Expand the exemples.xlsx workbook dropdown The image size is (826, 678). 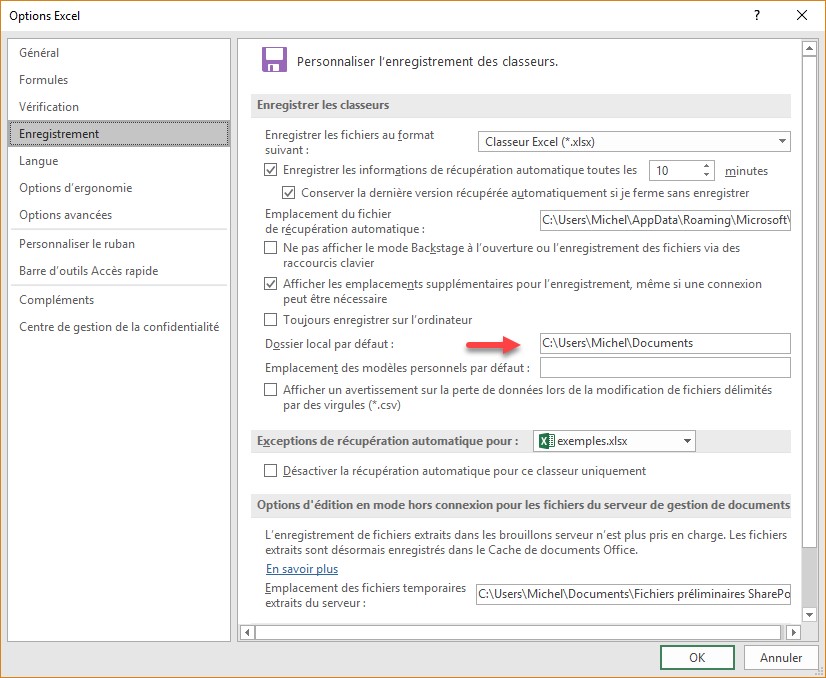point(686,441)
